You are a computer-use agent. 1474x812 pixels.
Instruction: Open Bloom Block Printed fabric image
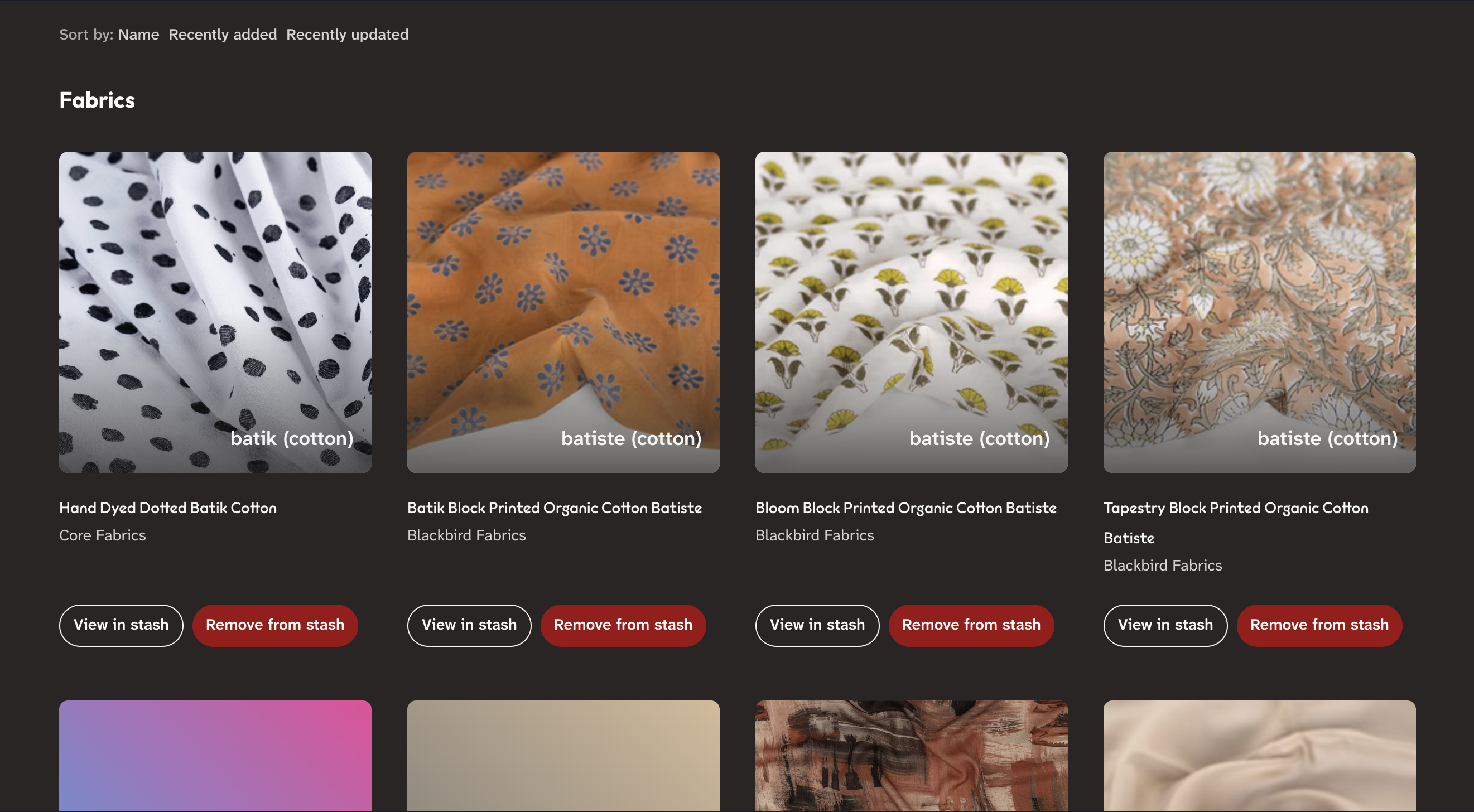(x=911, y=312)
